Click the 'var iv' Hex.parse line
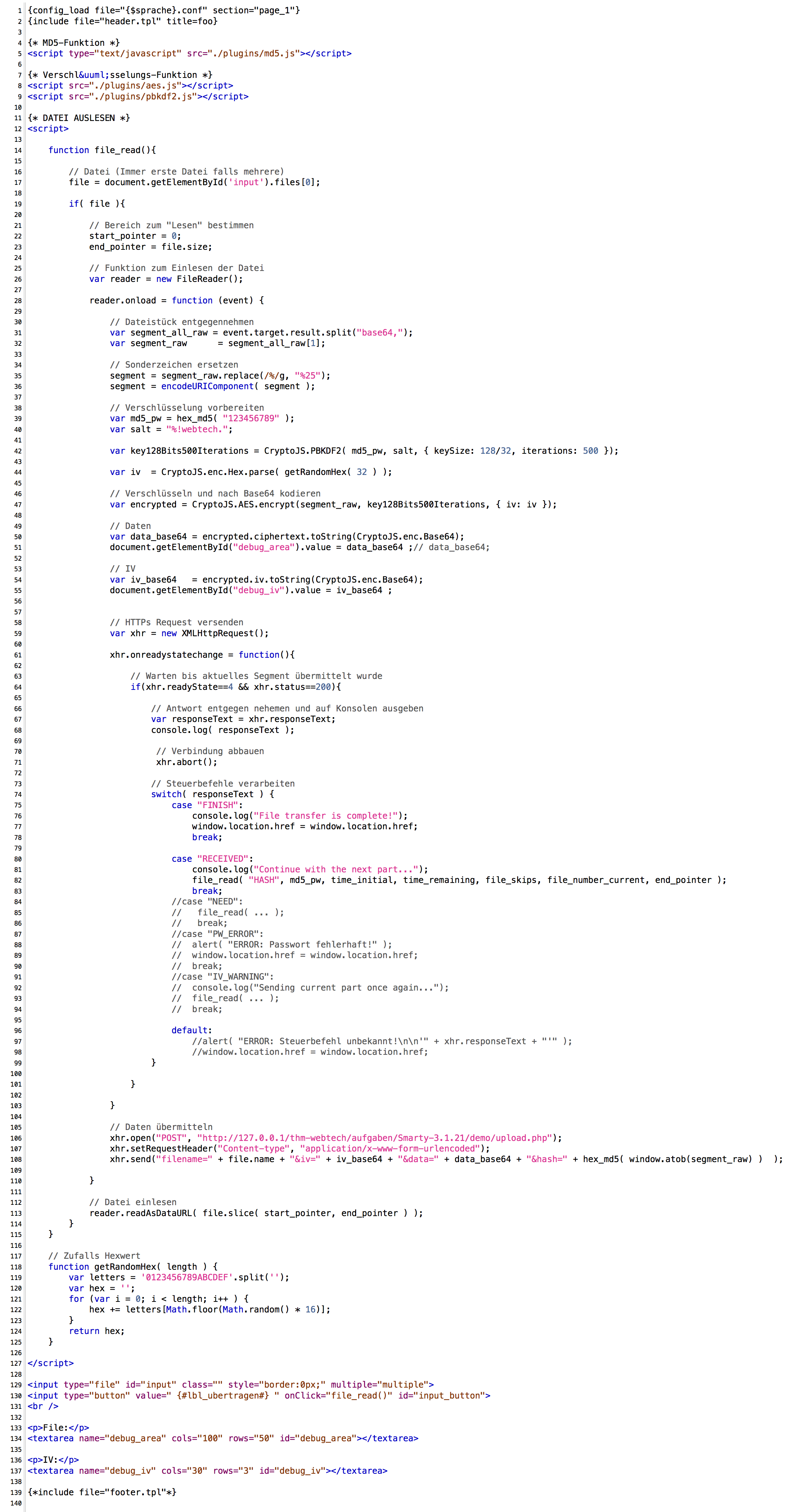This screenshot has height=1512, width=798. [251, 472]
